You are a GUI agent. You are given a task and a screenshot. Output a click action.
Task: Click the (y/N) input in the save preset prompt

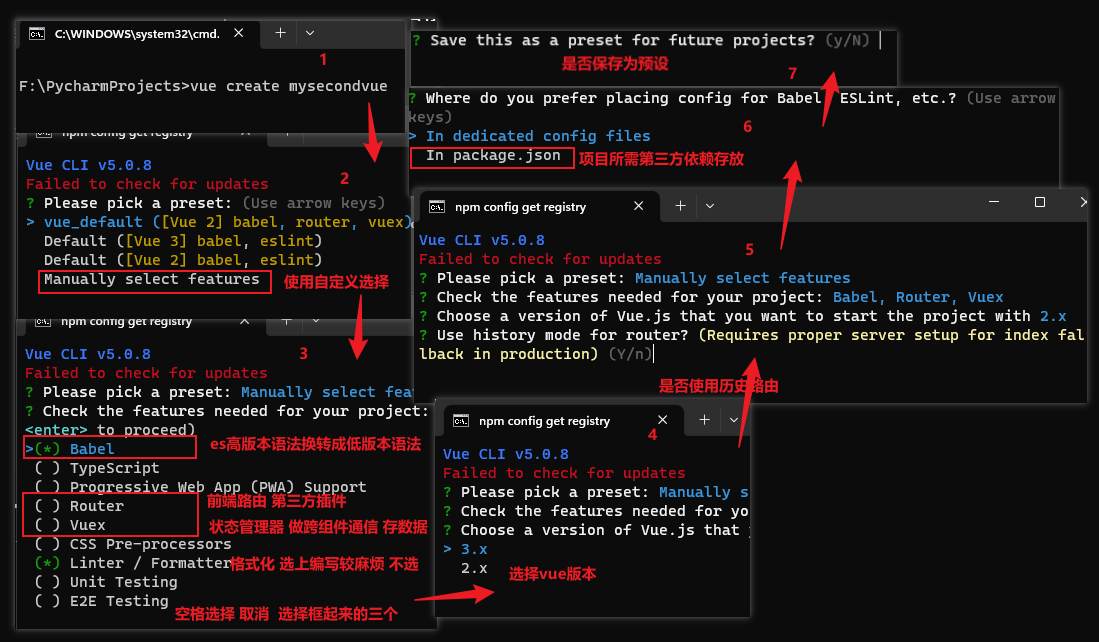[x=847, y=41]
